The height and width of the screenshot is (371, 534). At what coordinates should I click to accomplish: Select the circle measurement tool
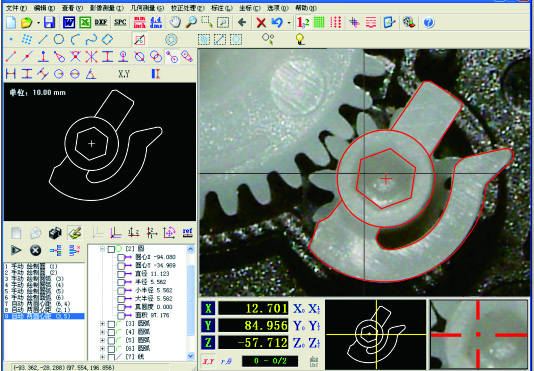pos(59,40)
